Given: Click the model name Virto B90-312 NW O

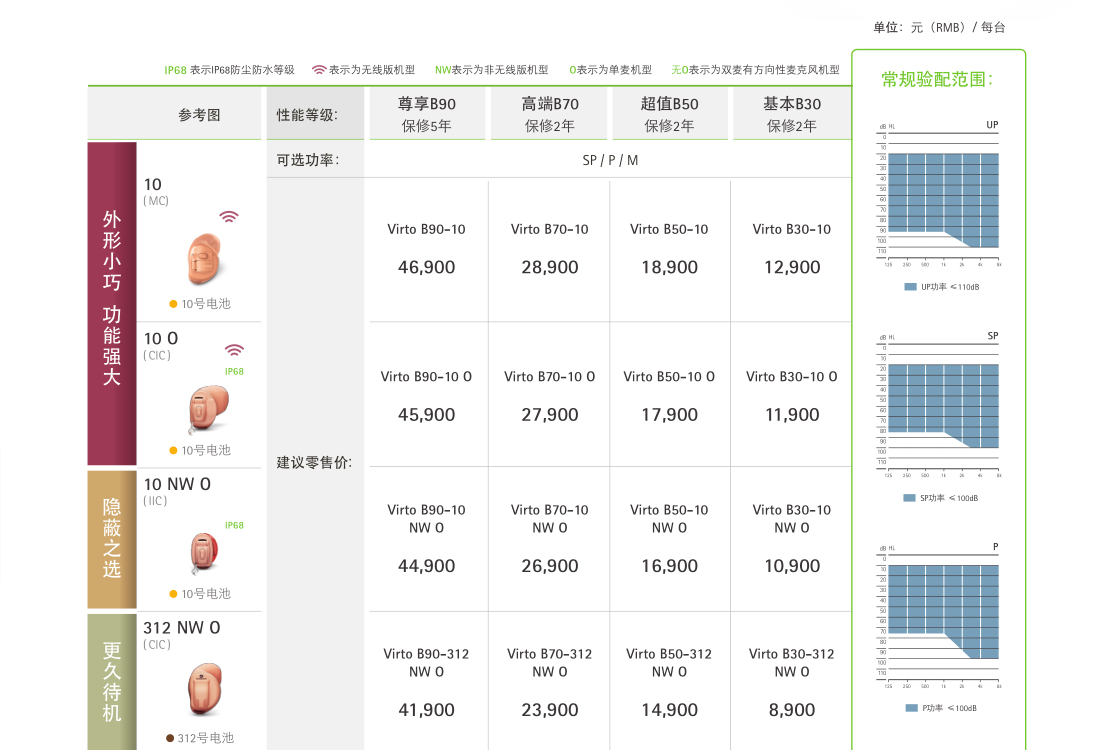Looking at the screenshot, I should point(426,663).
